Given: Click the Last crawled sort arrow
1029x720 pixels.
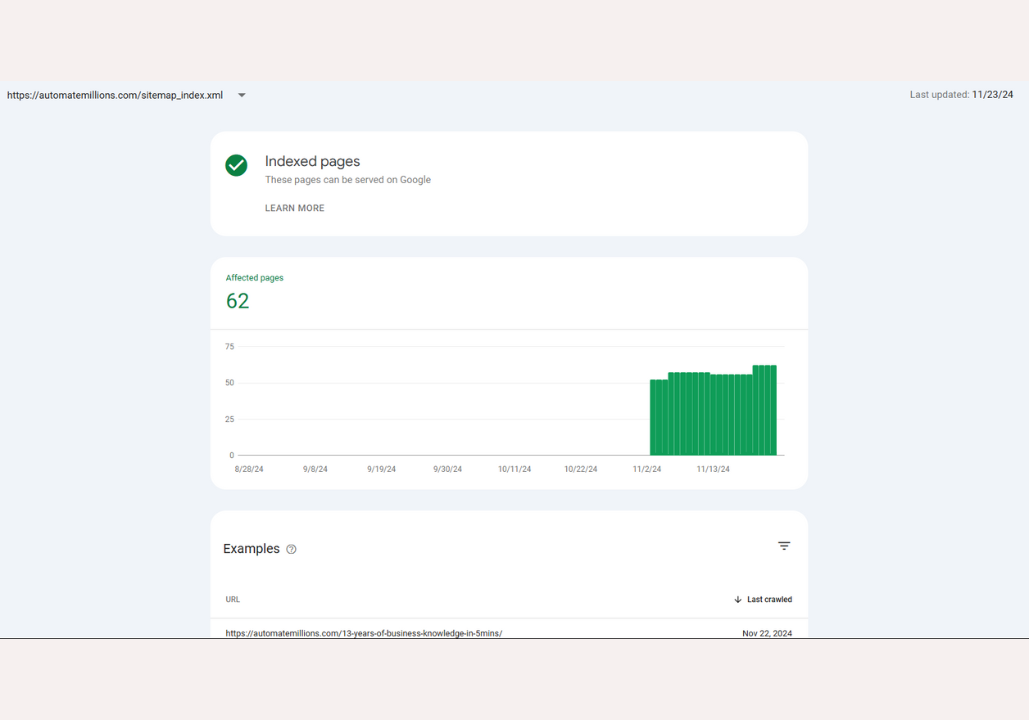Looking at the screenshot, I should (x=738, y=600).
